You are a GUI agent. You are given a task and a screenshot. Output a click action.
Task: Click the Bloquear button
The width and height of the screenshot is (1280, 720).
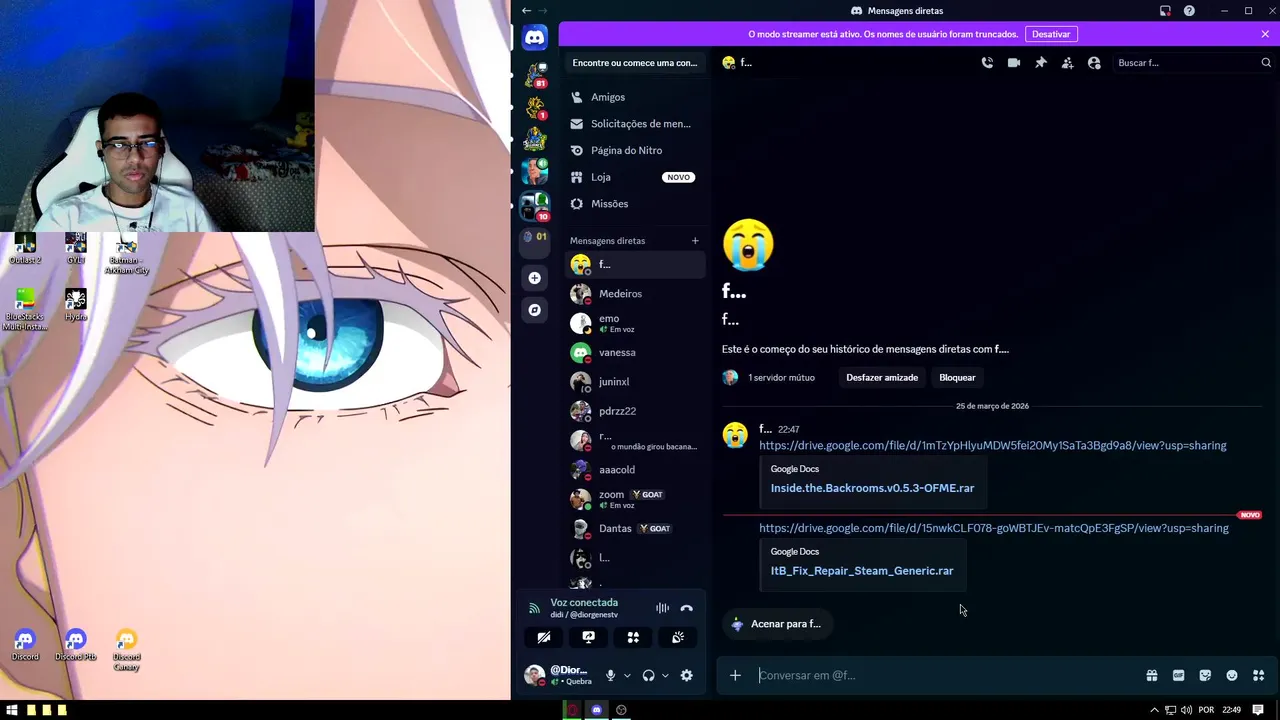click(957, 378)
